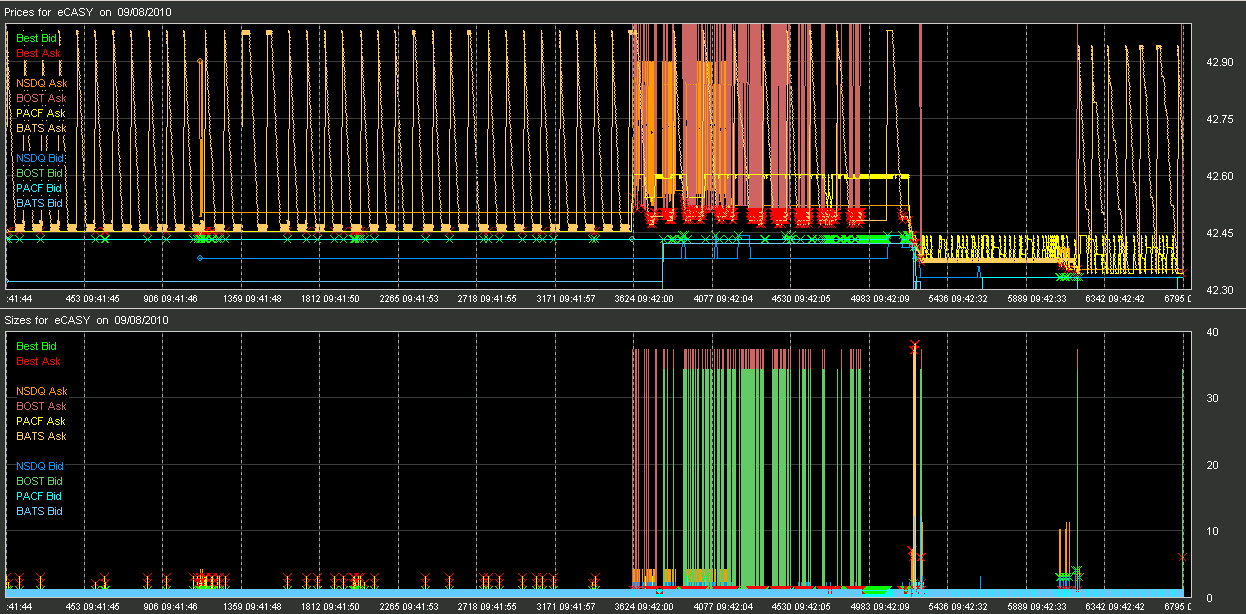Click the 42.60 price axis value
1246x614 pixels.
tap(1219, 176)
